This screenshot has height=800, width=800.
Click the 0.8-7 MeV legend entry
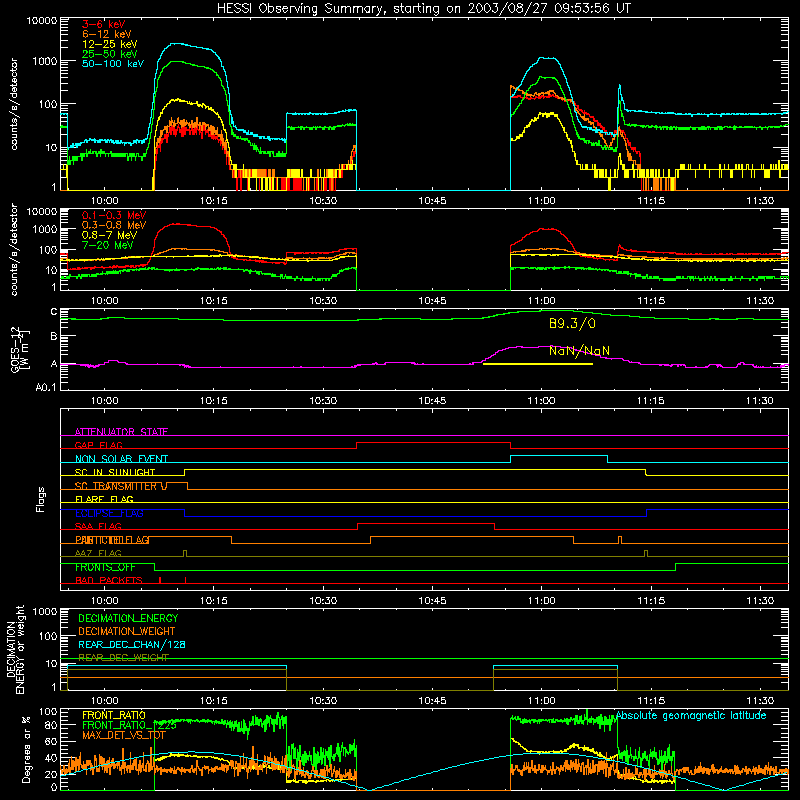coord(109,235)
